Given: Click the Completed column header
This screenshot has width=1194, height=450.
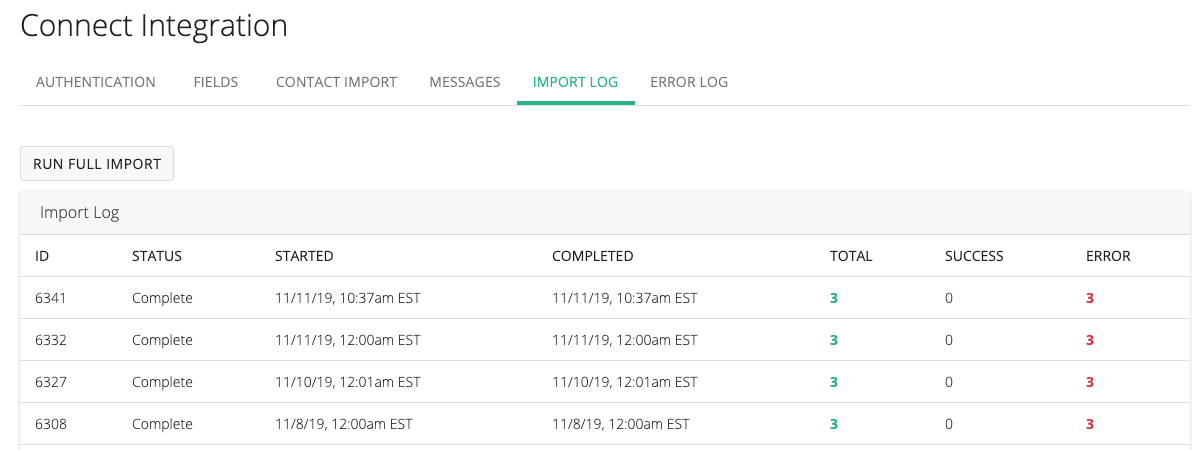Looking at the screenshot, I should [x=592, y=256].
